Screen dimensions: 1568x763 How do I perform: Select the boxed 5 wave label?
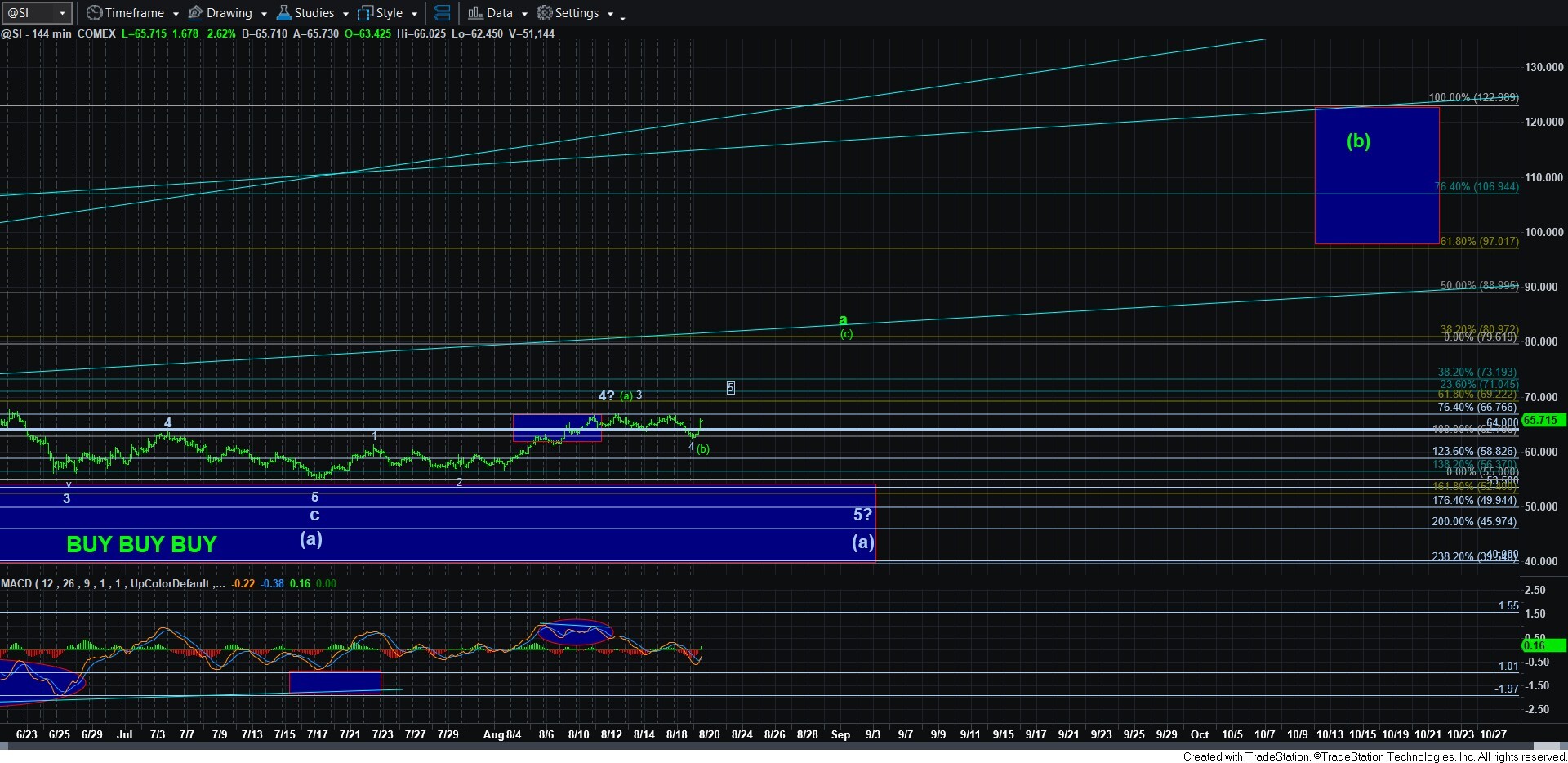tap(731, 388)
